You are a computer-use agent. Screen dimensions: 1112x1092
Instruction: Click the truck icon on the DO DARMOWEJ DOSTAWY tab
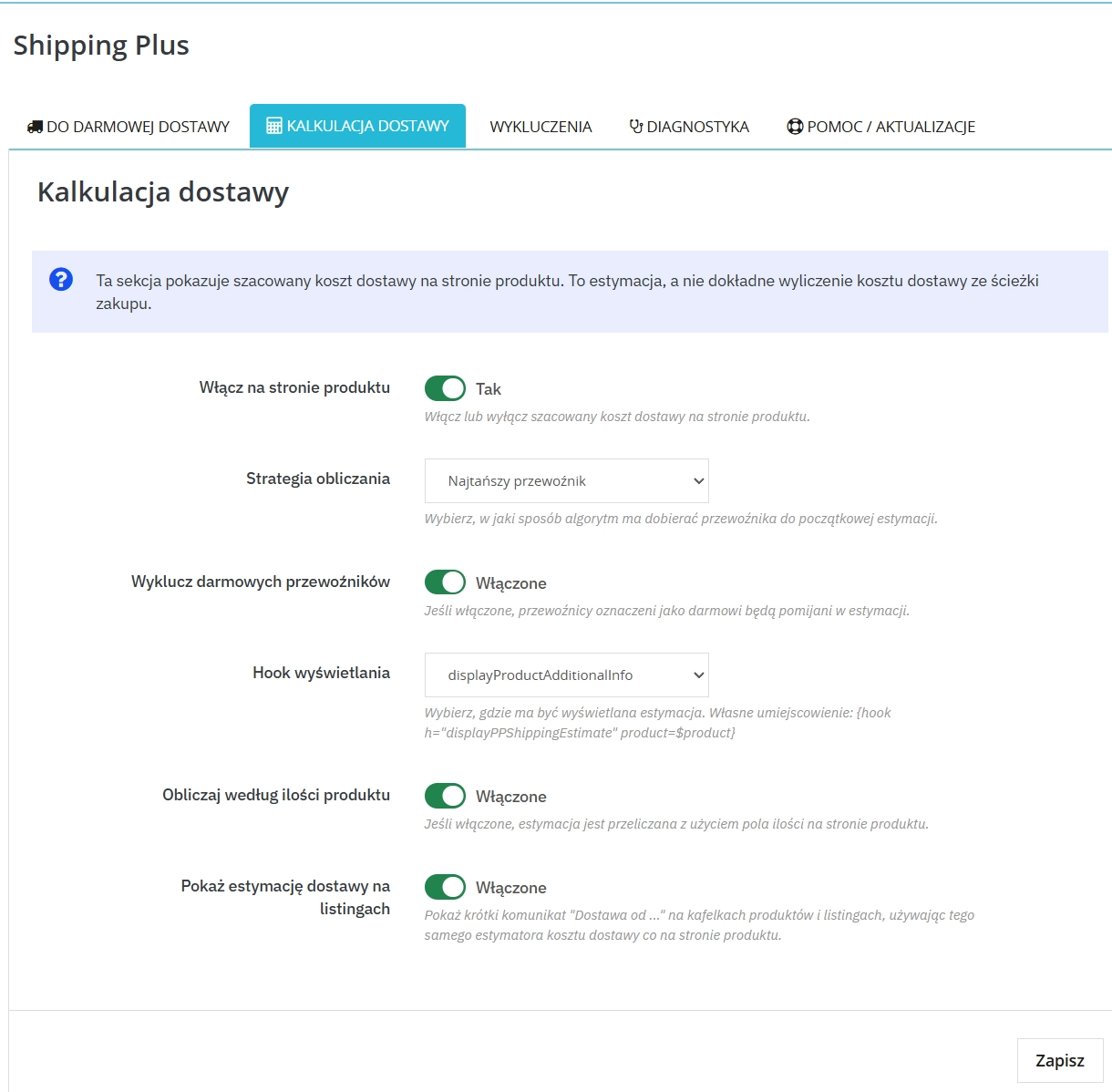(35, 126)
